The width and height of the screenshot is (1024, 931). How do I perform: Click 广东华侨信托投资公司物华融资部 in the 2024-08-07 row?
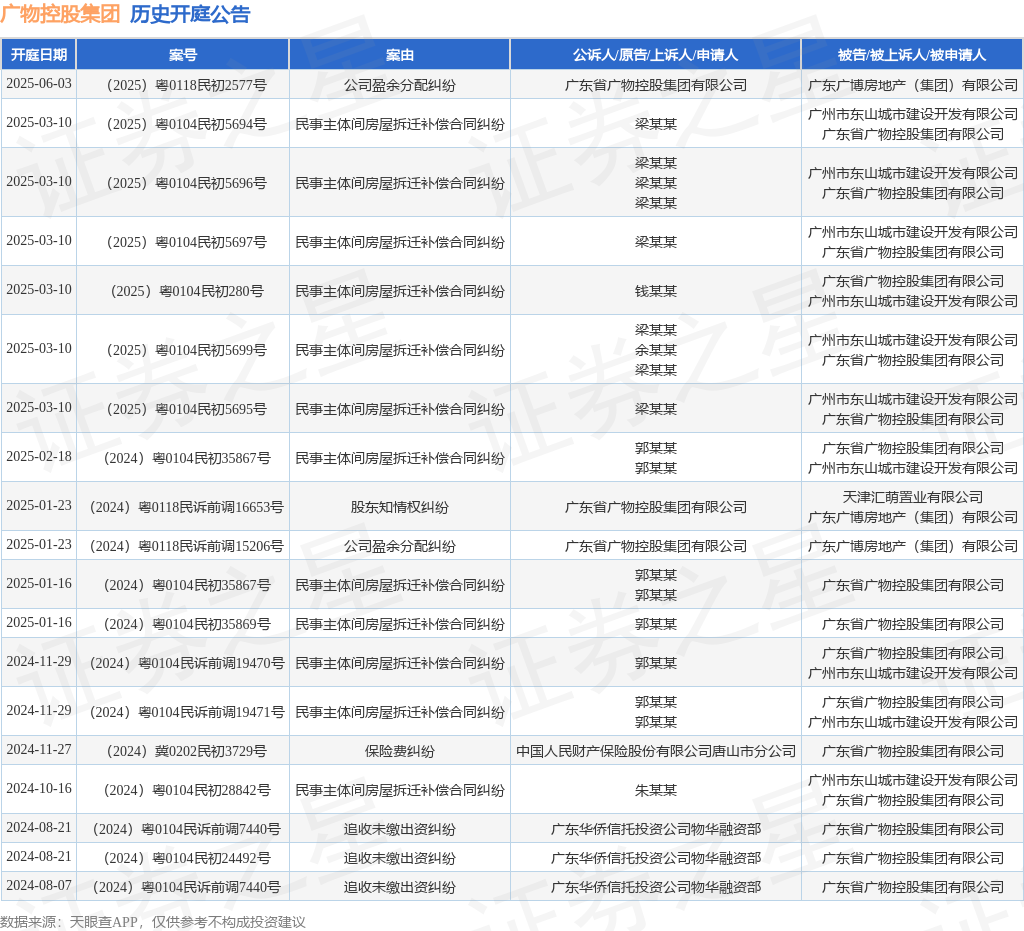[656, 887]
